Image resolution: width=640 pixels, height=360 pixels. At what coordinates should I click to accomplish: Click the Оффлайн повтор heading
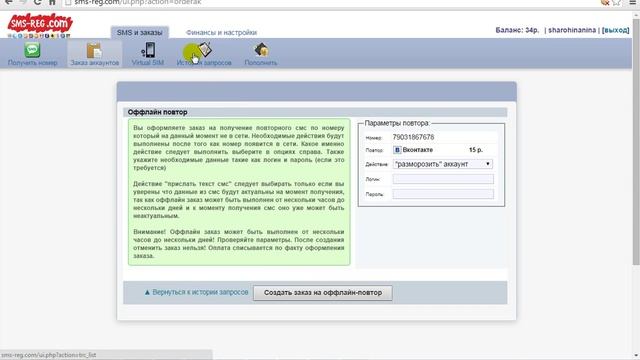point(158,112)
